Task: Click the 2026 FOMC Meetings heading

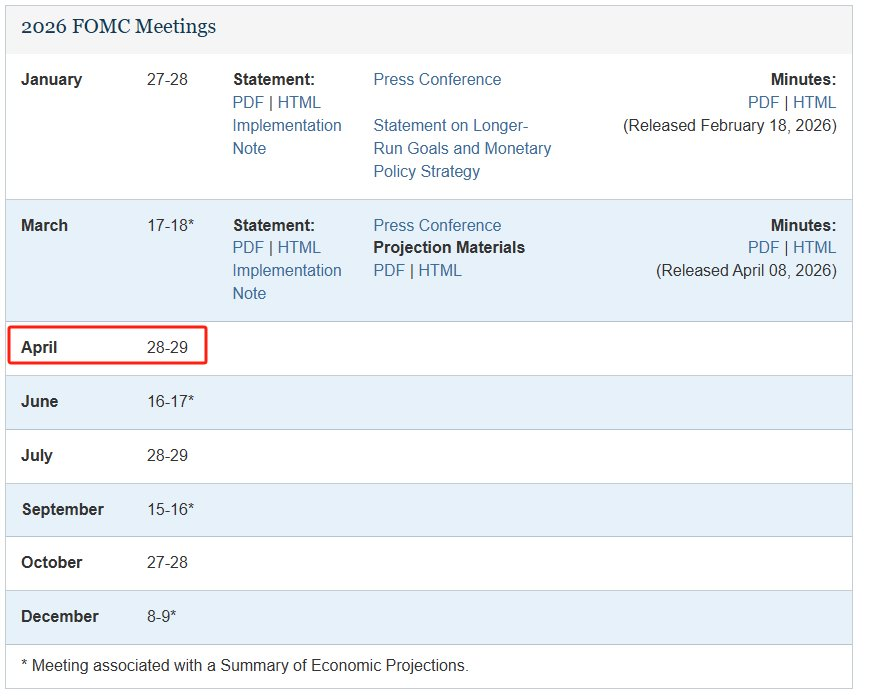Action: click(x=118, y=27)
